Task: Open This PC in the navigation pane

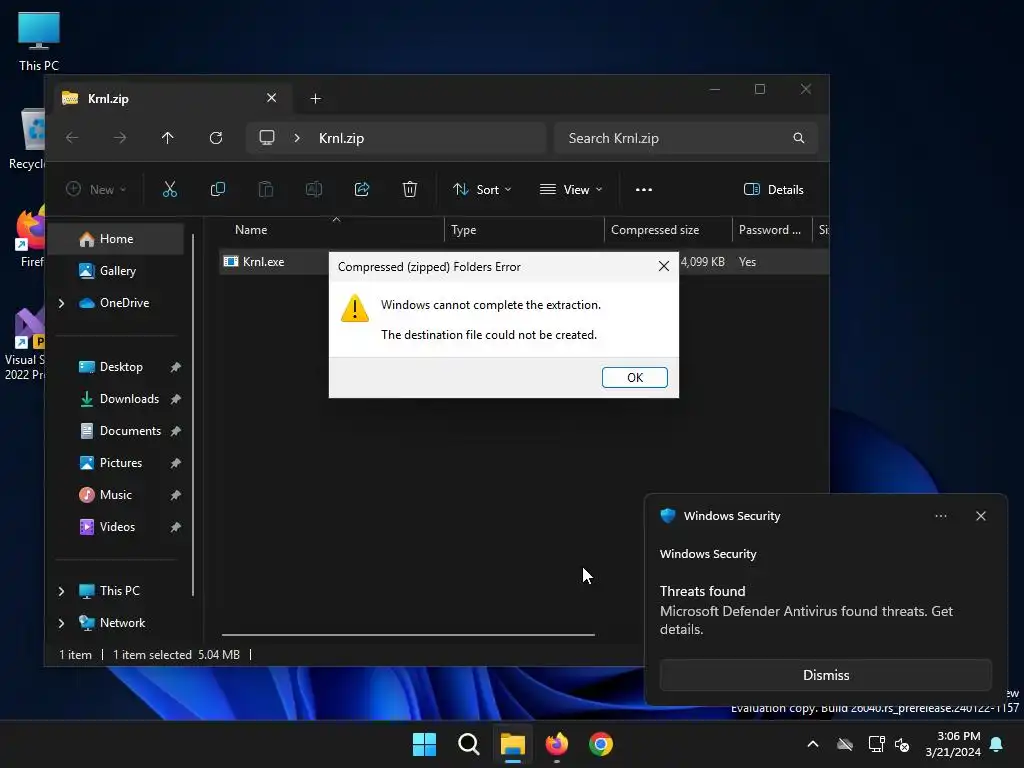Action: tap(119, 591)
